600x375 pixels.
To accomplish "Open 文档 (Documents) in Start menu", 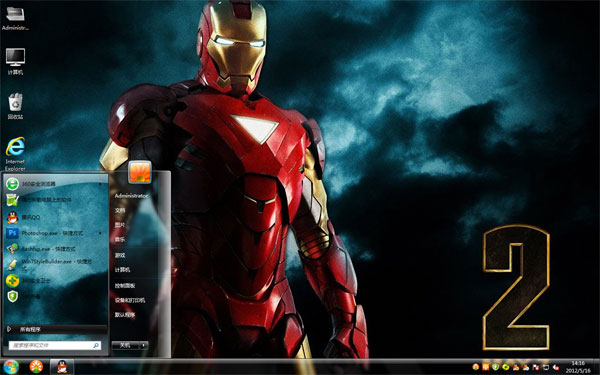I will pos(120,210).
